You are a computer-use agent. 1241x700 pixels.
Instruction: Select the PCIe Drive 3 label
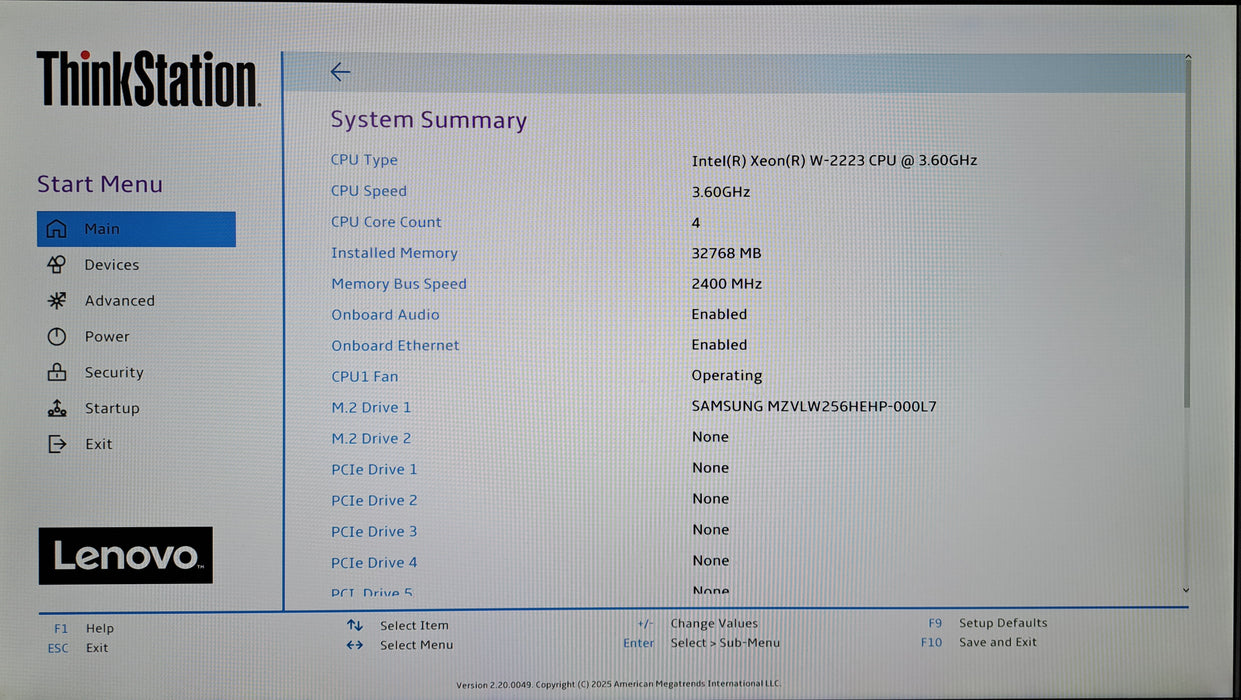click(374, 532)
